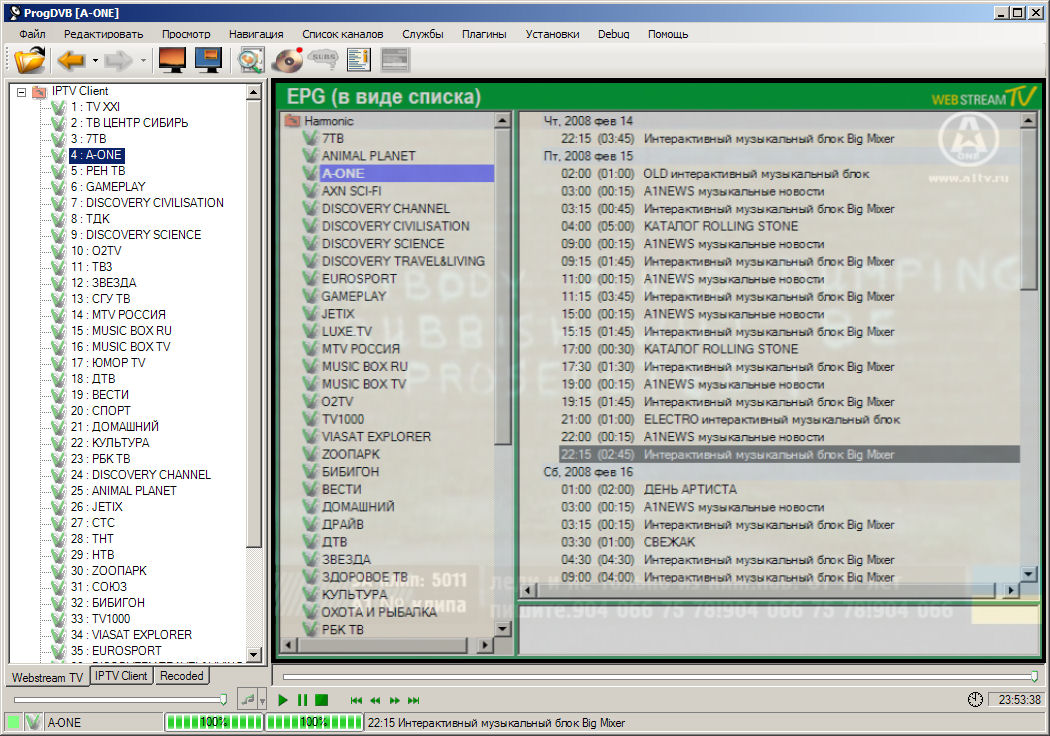
Task: Click the green signal indicator in status bar
Action: pos(13,723)
